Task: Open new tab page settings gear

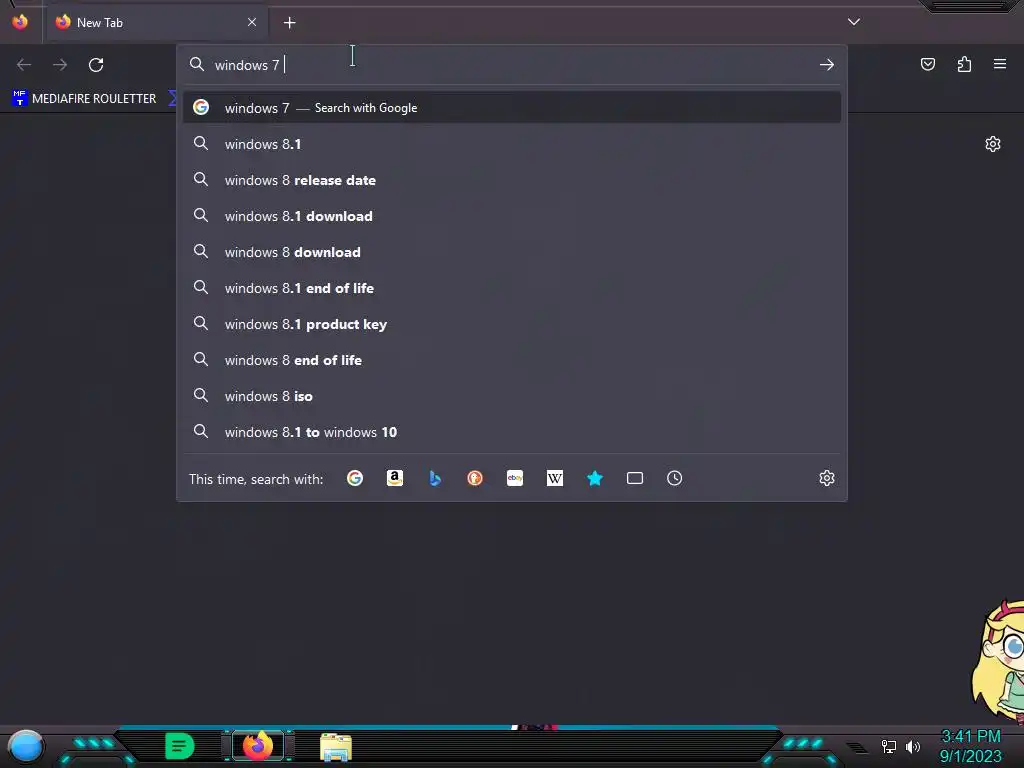Action: pos(993,144)
